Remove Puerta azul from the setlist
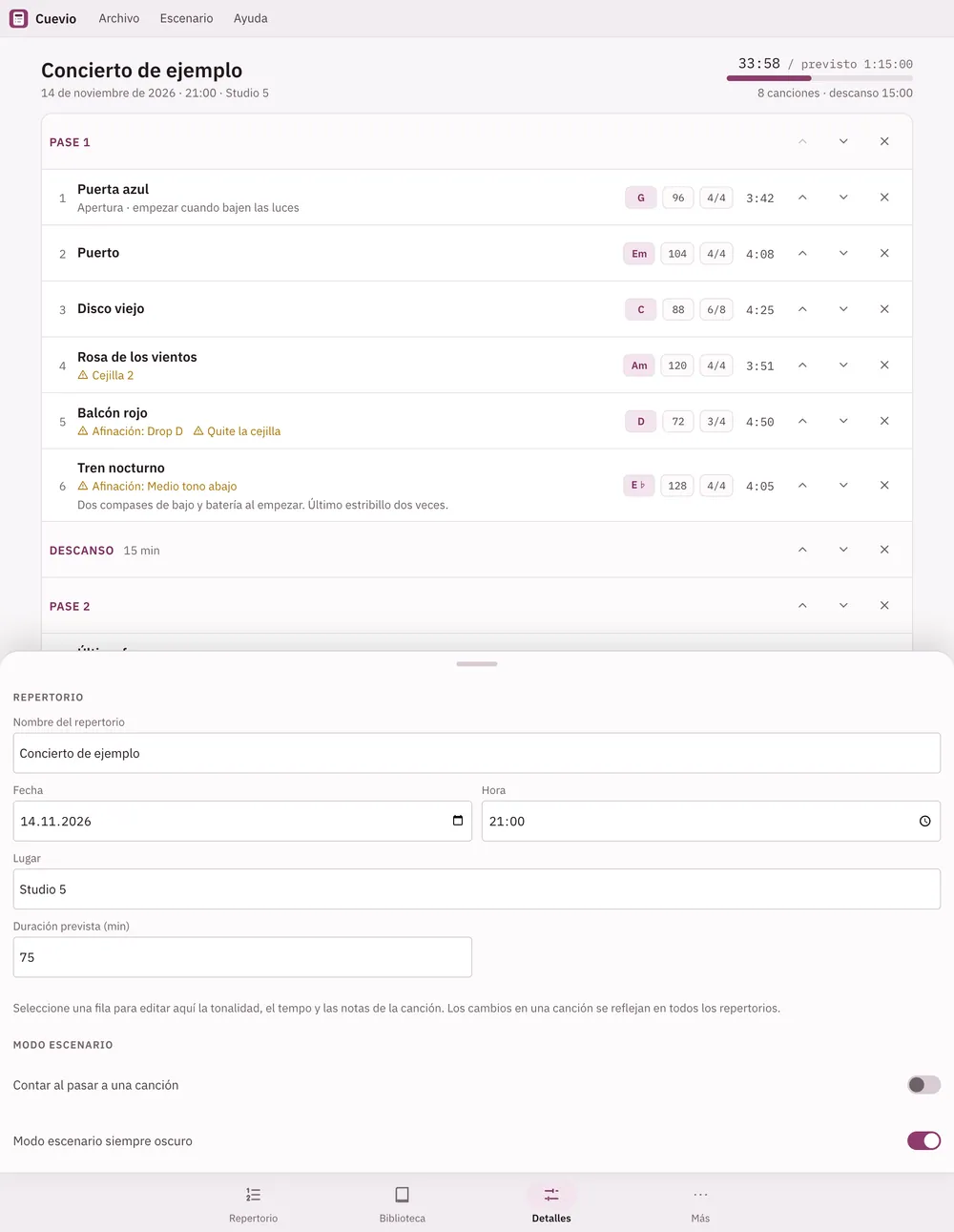Viewport: 954px width, 1232px height. click(884, 198)
